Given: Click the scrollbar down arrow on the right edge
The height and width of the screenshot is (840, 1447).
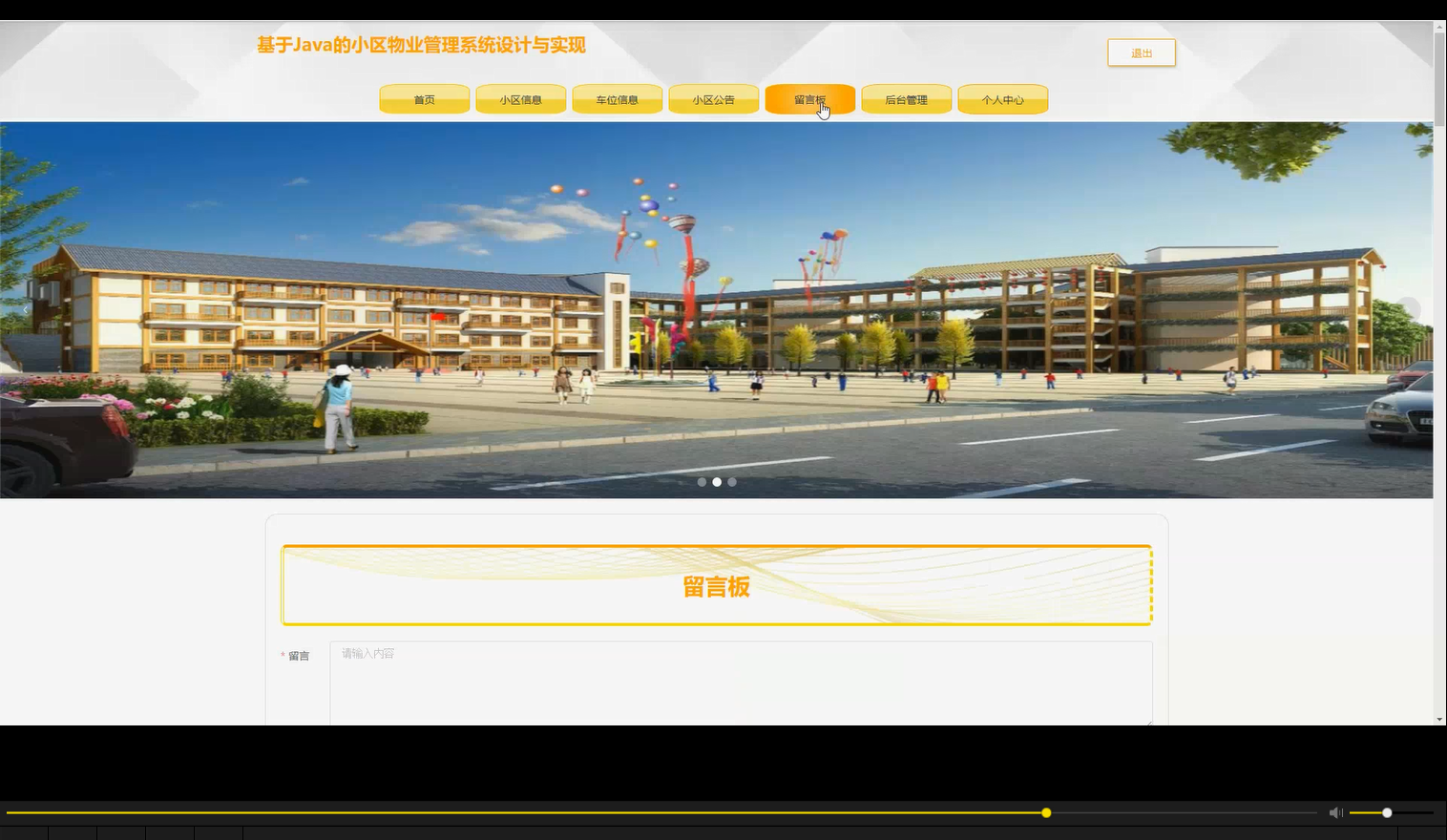Looking at the screenshot, I should click(x=1439, y=719).
